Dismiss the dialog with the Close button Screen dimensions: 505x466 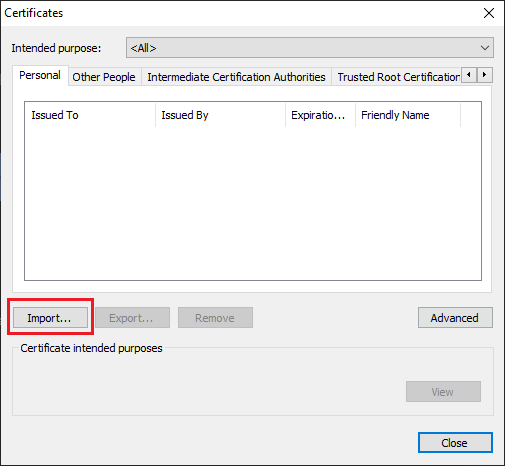pyautogui.click(x=455, y=443)
